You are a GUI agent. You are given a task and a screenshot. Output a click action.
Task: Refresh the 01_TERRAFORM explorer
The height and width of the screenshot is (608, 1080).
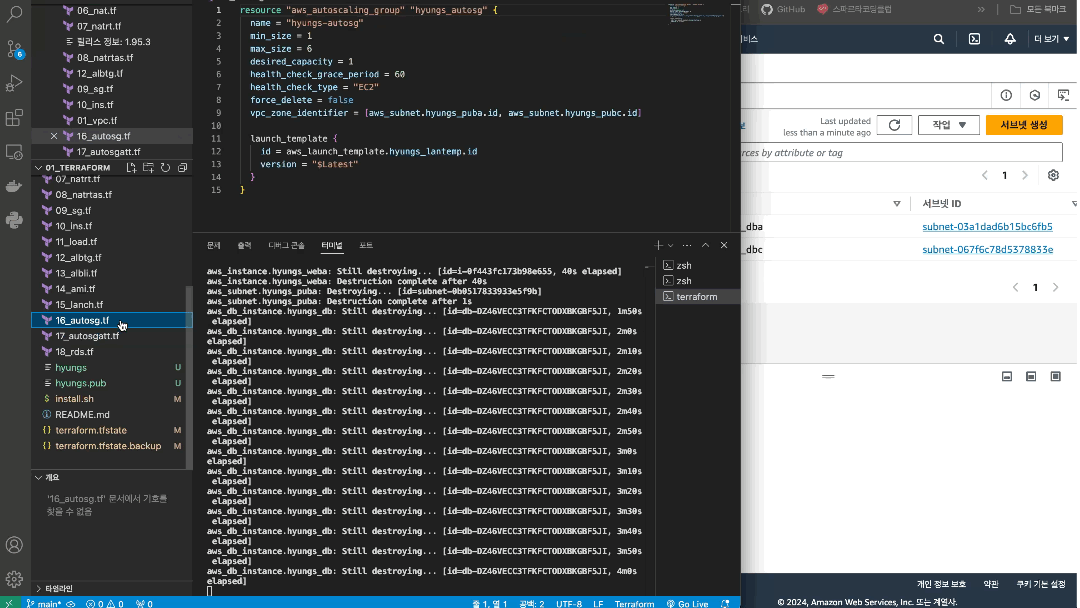pos(165,167)
